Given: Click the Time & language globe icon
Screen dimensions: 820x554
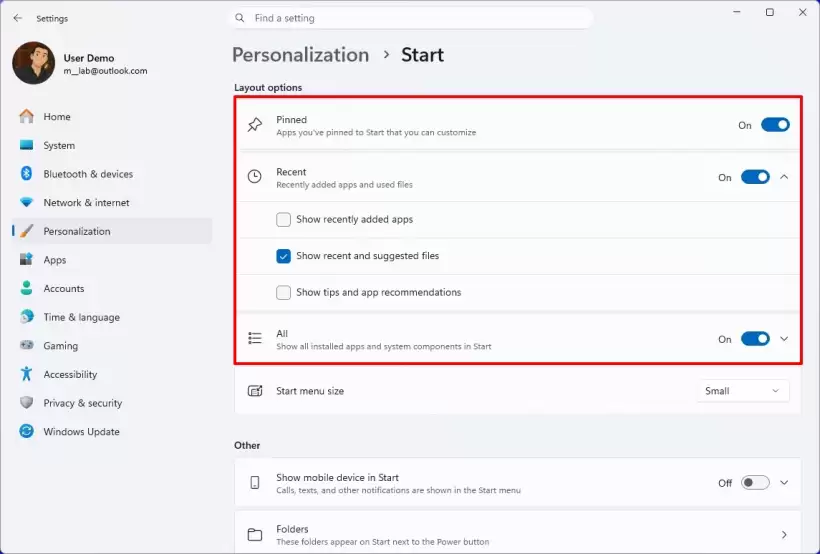Looking at the screenshot, I should pyautogui.click(x=26, y=316).
